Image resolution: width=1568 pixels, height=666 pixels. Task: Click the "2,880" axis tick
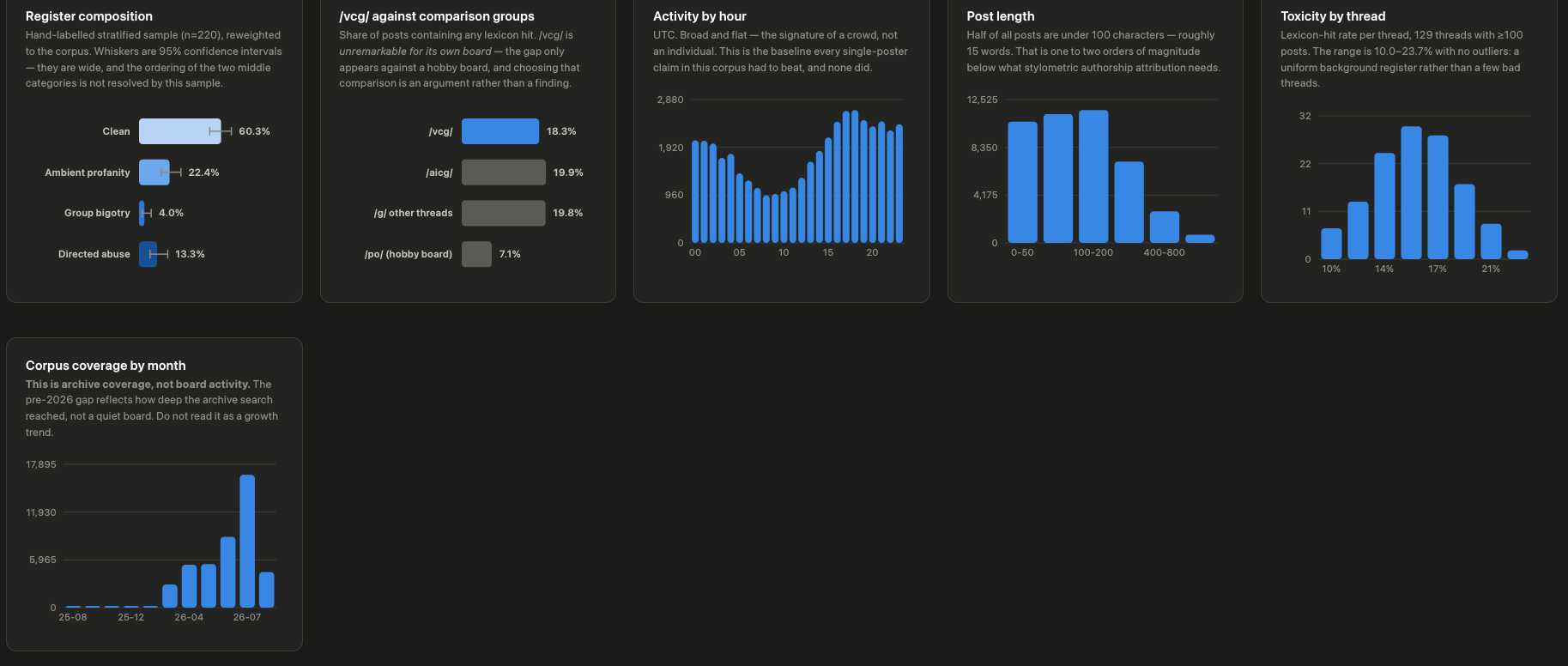(x=670, y=100)
